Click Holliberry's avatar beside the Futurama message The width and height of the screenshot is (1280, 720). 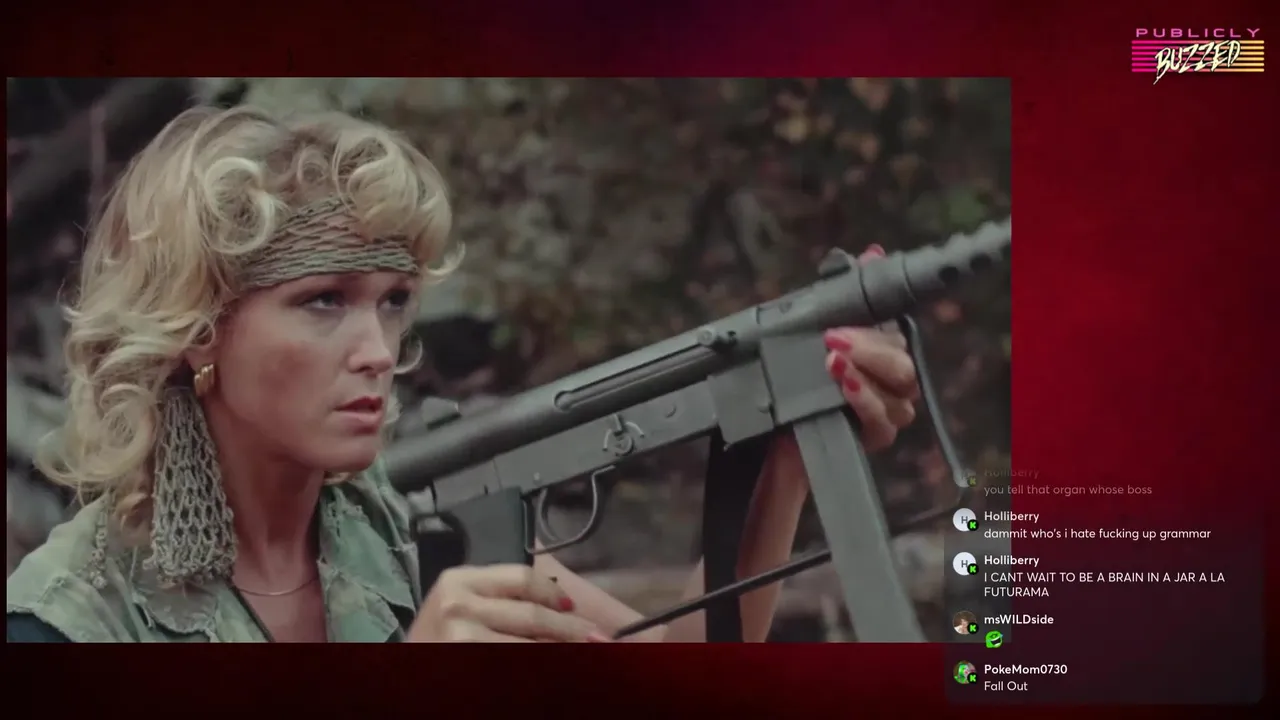tap(964, 564)
